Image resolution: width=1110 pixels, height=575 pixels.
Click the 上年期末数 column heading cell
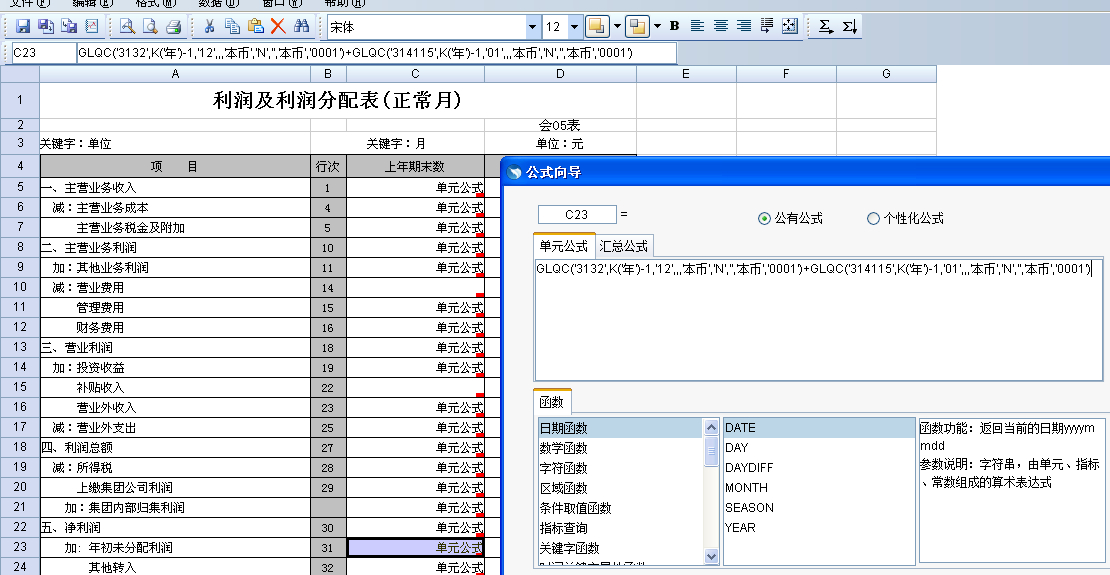415,166
